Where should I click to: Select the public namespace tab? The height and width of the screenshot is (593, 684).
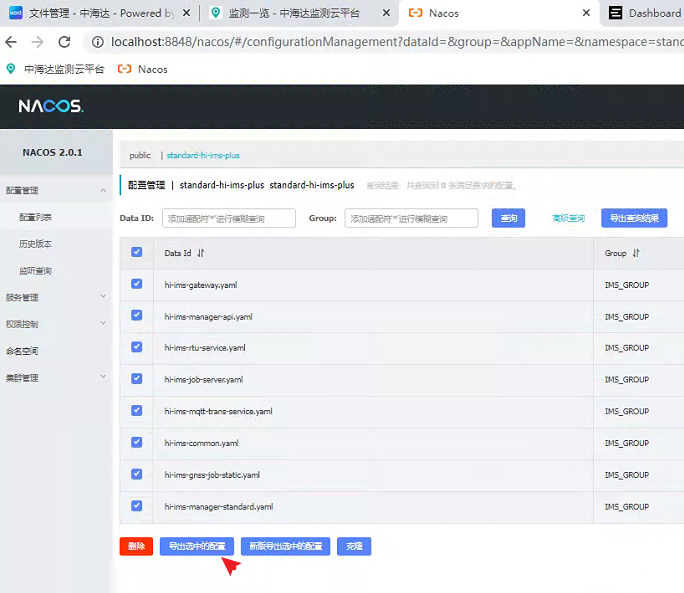[x=140, y=156]
